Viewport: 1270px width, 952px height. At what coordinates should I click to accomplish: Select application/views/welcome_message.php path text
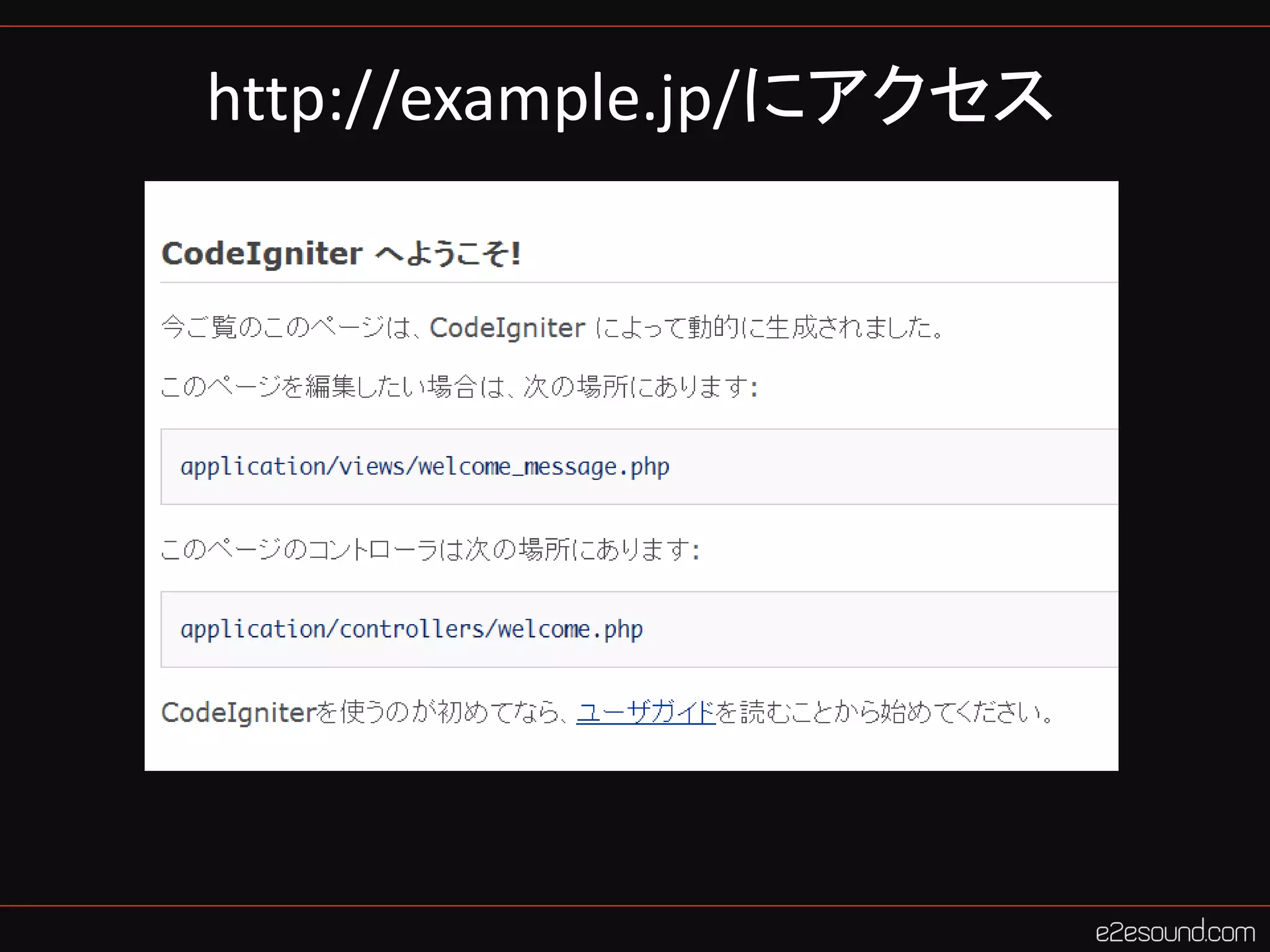point(425,467)
